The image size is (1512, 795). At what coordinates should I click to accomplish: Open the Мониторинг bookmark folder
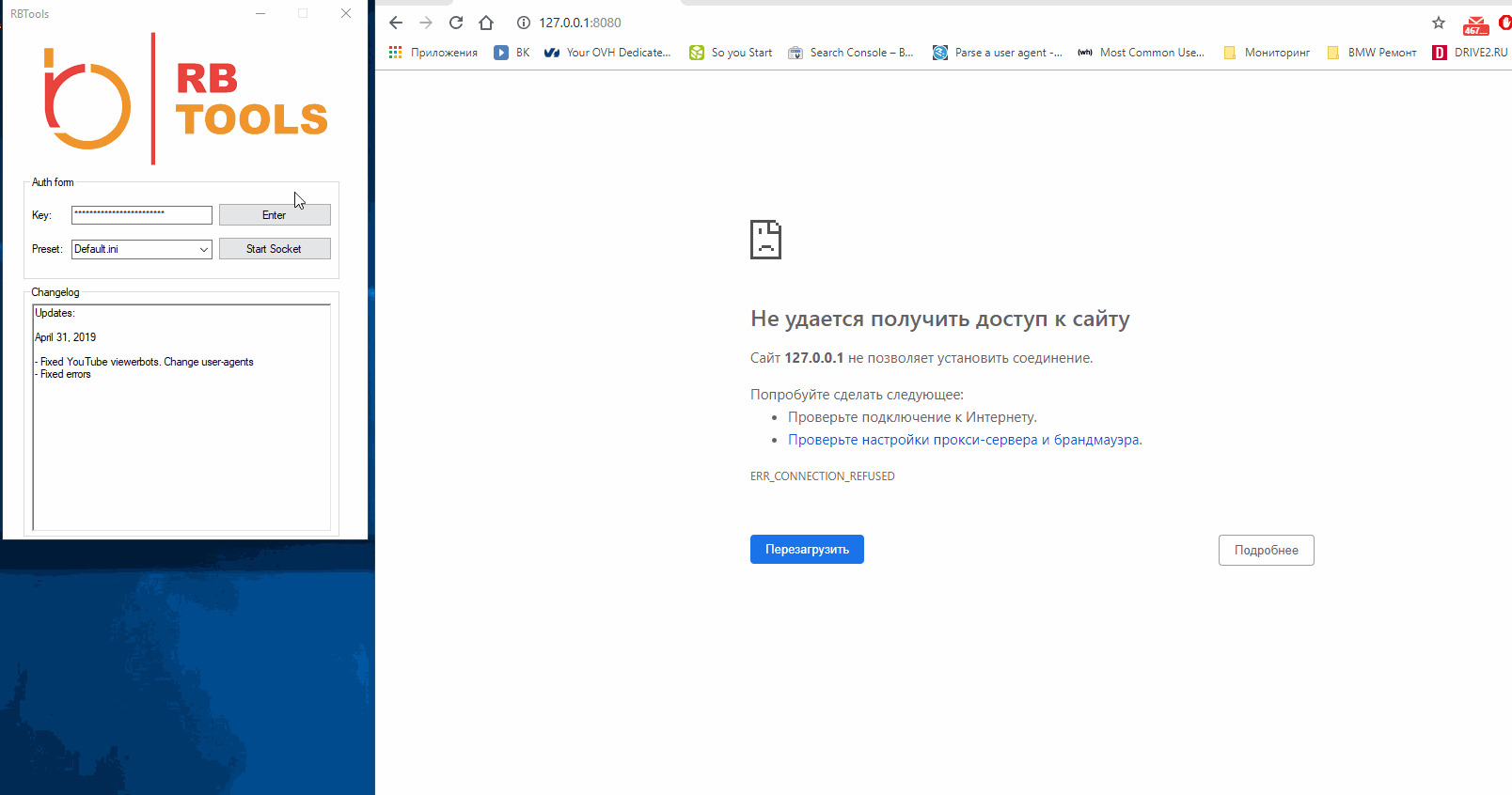click(x=1267, y=53)
